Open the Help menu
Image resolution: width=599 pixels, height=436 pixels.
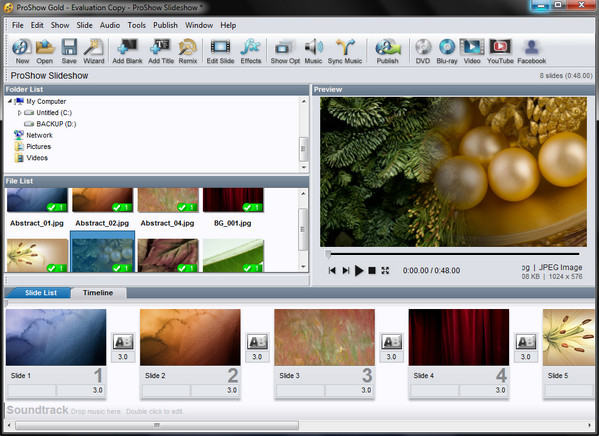(x=228, y=25)
